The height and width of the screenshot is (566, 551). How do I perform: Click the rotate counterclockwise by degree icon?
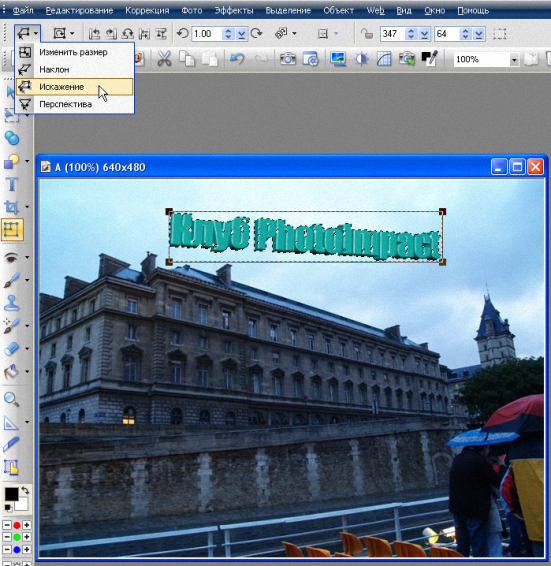[183, 34]
